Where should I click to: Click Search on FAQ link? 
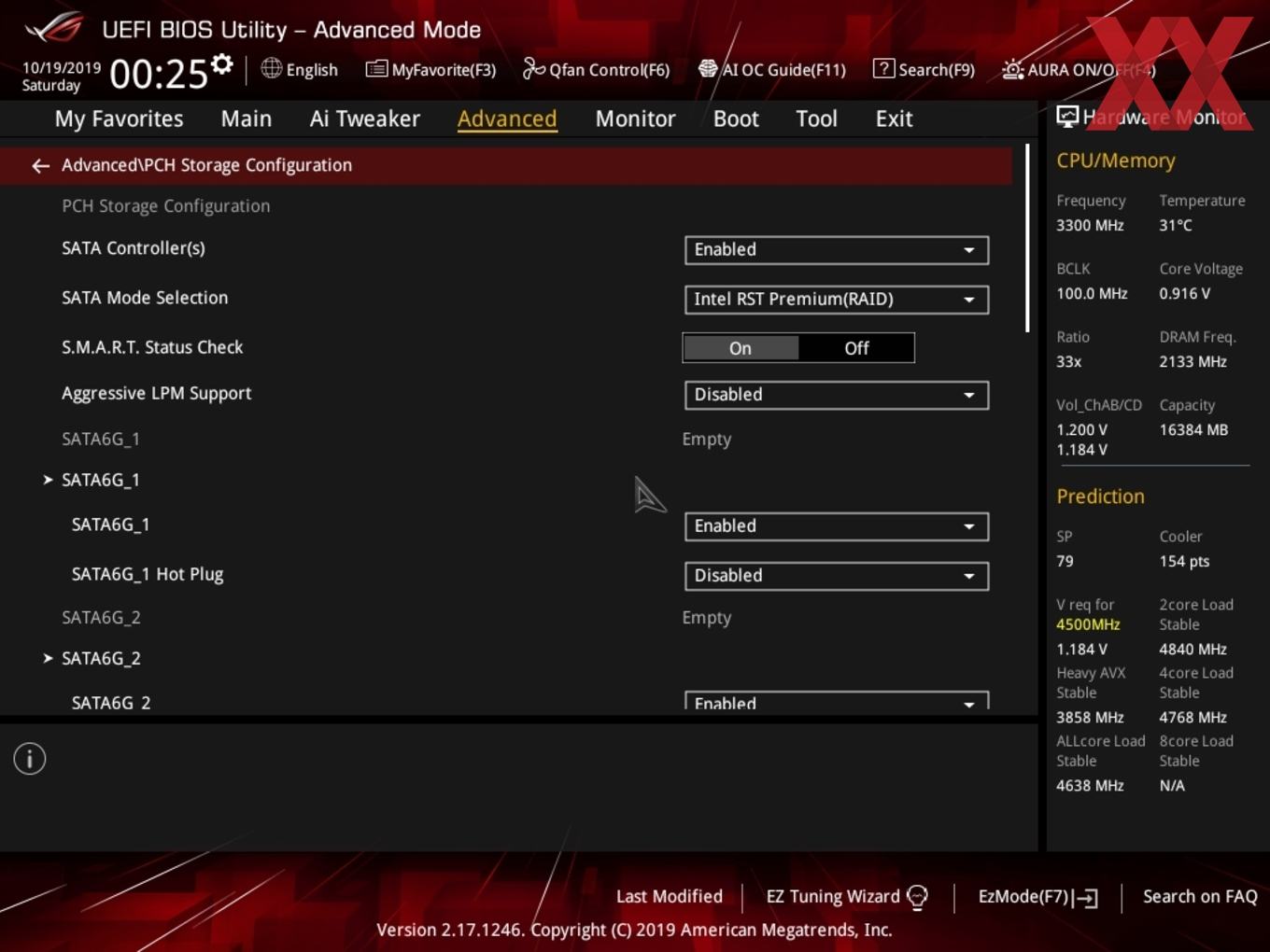1200,896
